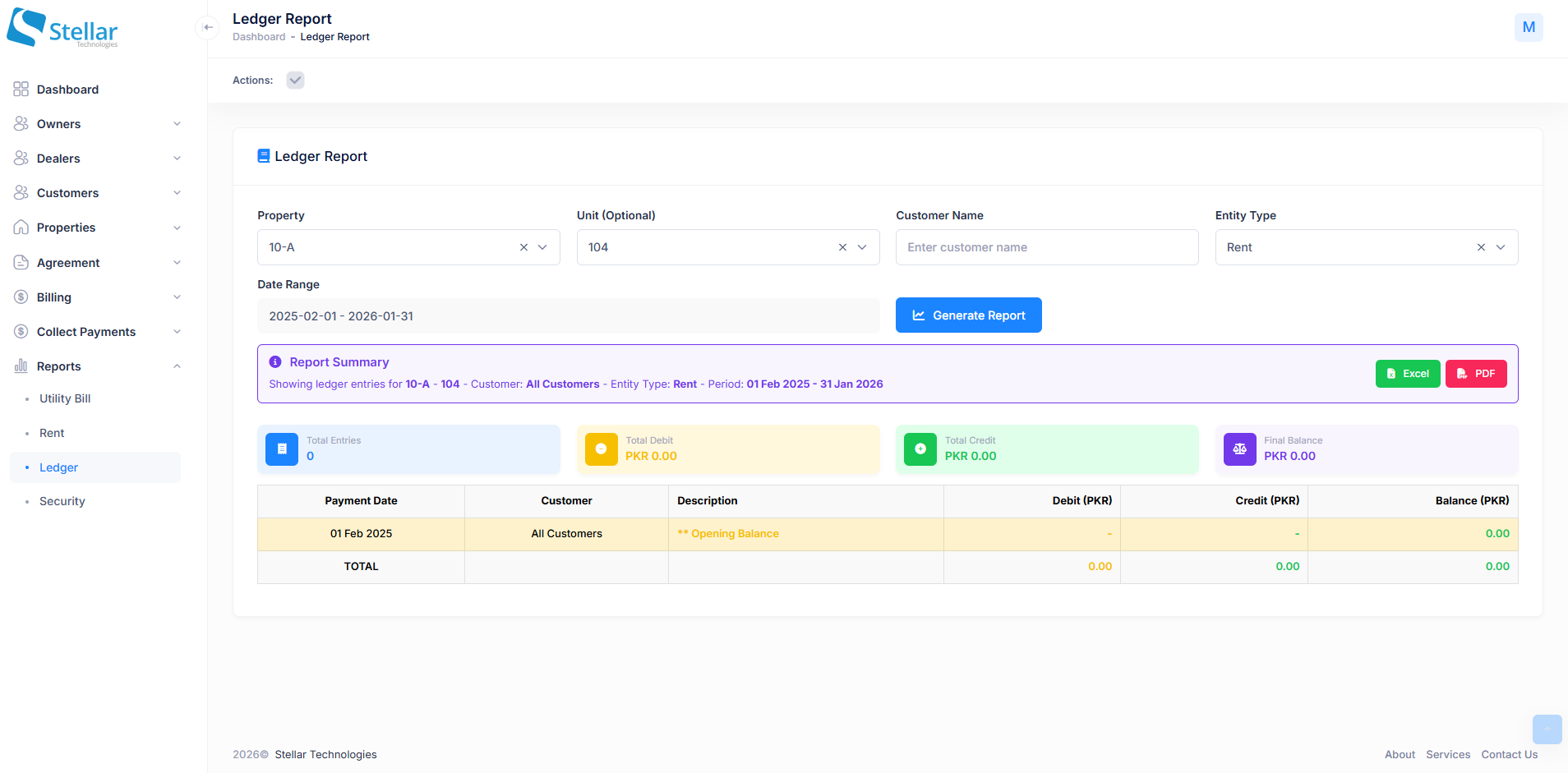The width and height of the screenshot is (1568, 773).
Task: Click the Reports chart icon
Action: click(x=21, y=366)
